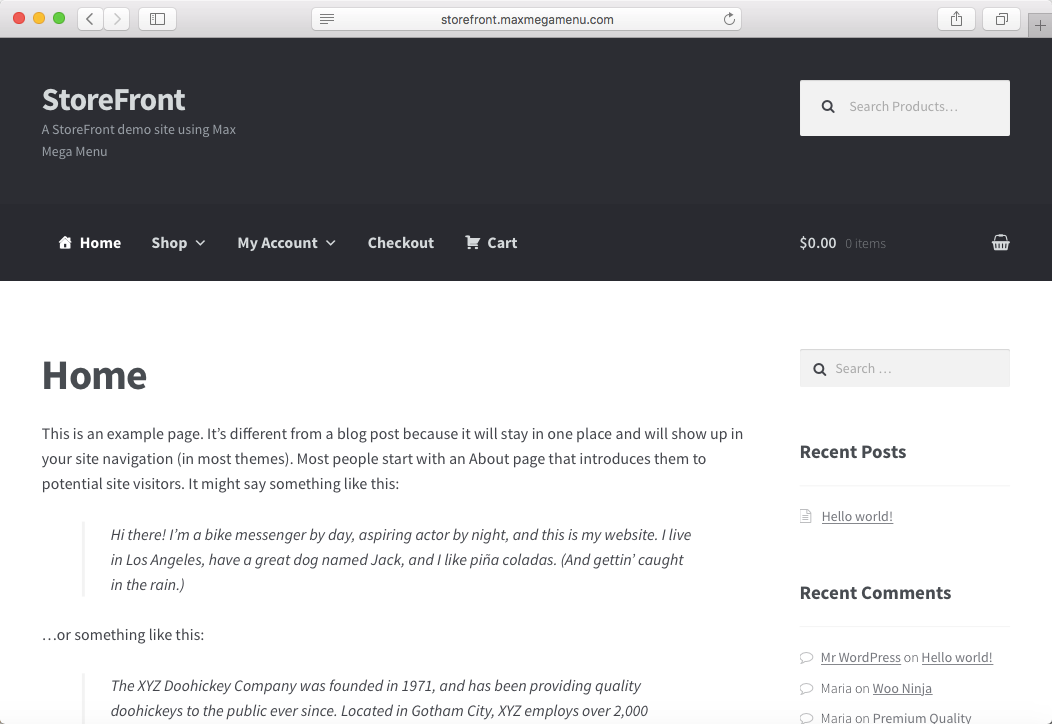Click Safari's Share icon
Screen dimensions: 1052x724
tap(956, 19)
